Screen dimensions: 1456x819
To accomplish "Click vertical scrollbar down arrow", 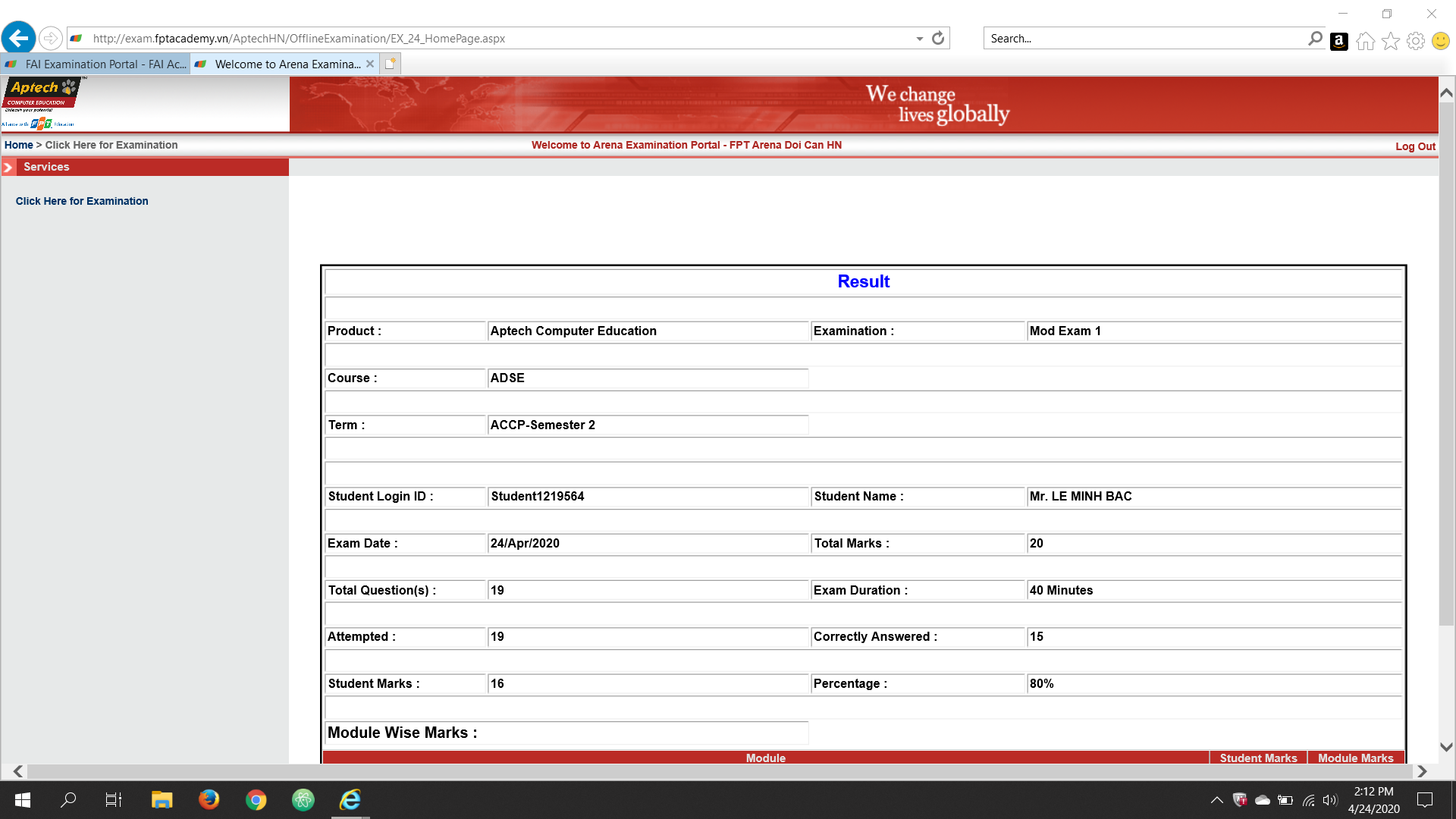I will coord(1446,747).
